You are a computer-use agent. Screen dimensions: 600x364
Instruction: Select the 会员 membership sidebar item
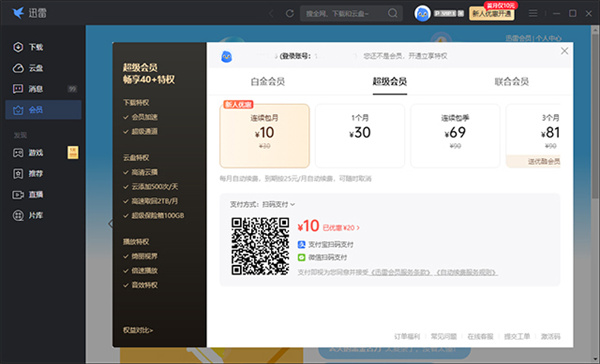pyautogui.click(x=43, y=110)
